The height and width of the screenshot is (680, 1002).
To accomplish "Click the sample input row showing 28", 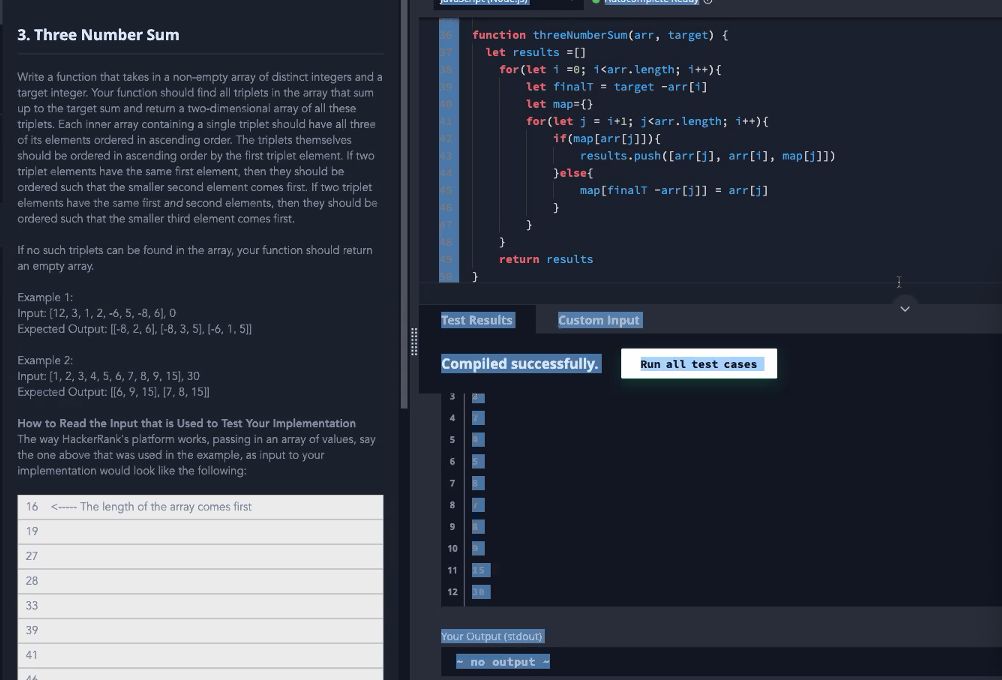I will [x=200, y=582].
